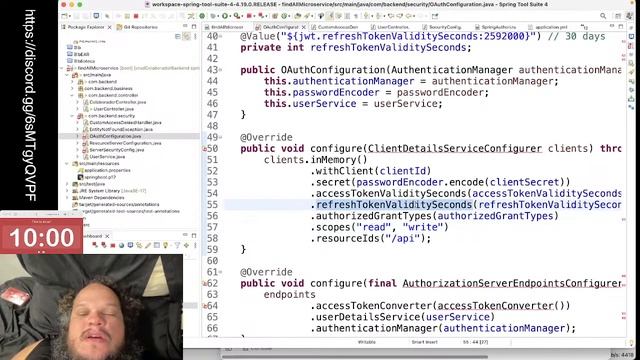Expand the JRE System Library node
This screenshot has width=640, height=360.
point(67,191)
